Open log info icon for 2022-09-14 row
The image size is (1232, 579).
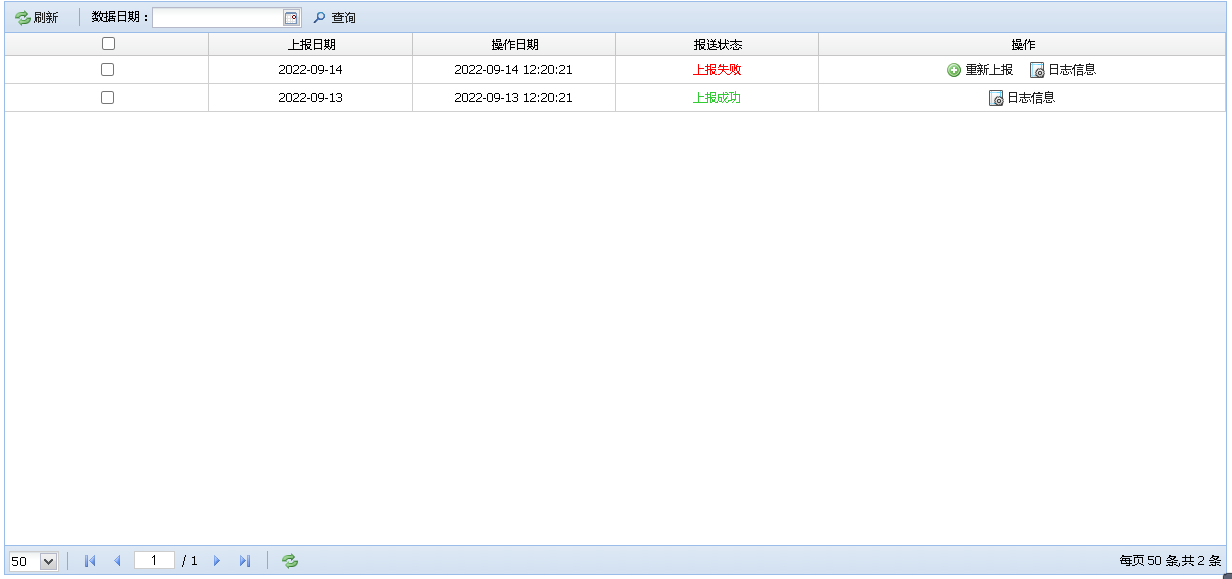pyautogui.click(x=1037, y=70)
